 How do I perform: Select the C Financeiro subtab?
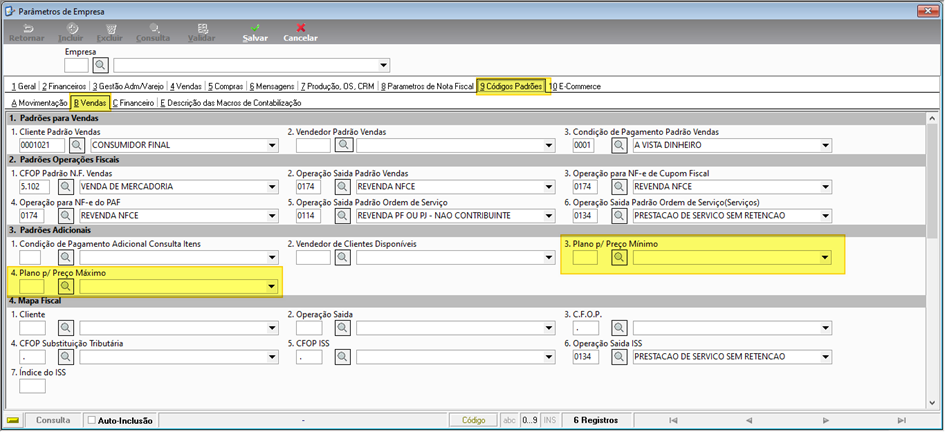pyautogui.click(x=133, y=103)
